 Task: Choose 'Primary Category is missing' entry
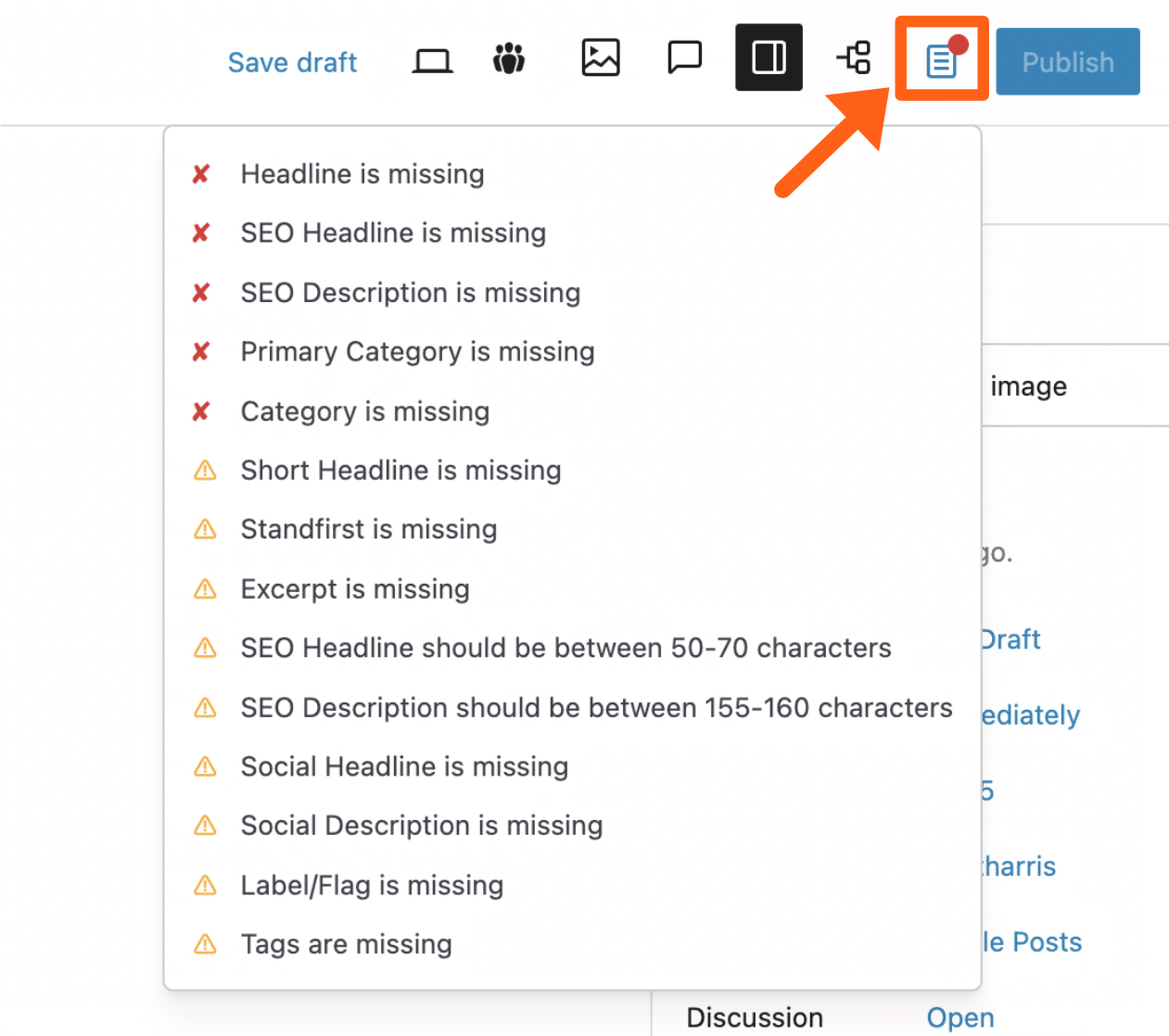(x=417, y=352)
